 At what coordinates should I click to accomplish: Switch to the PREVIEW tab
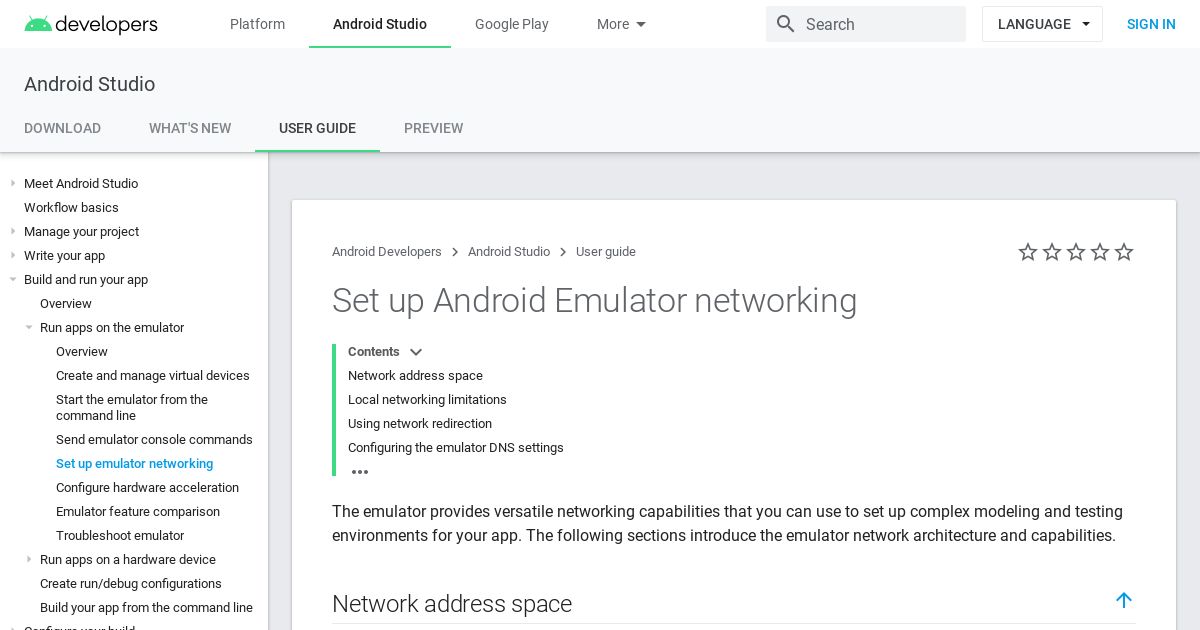pyautogui.click(x=433, y=128)
